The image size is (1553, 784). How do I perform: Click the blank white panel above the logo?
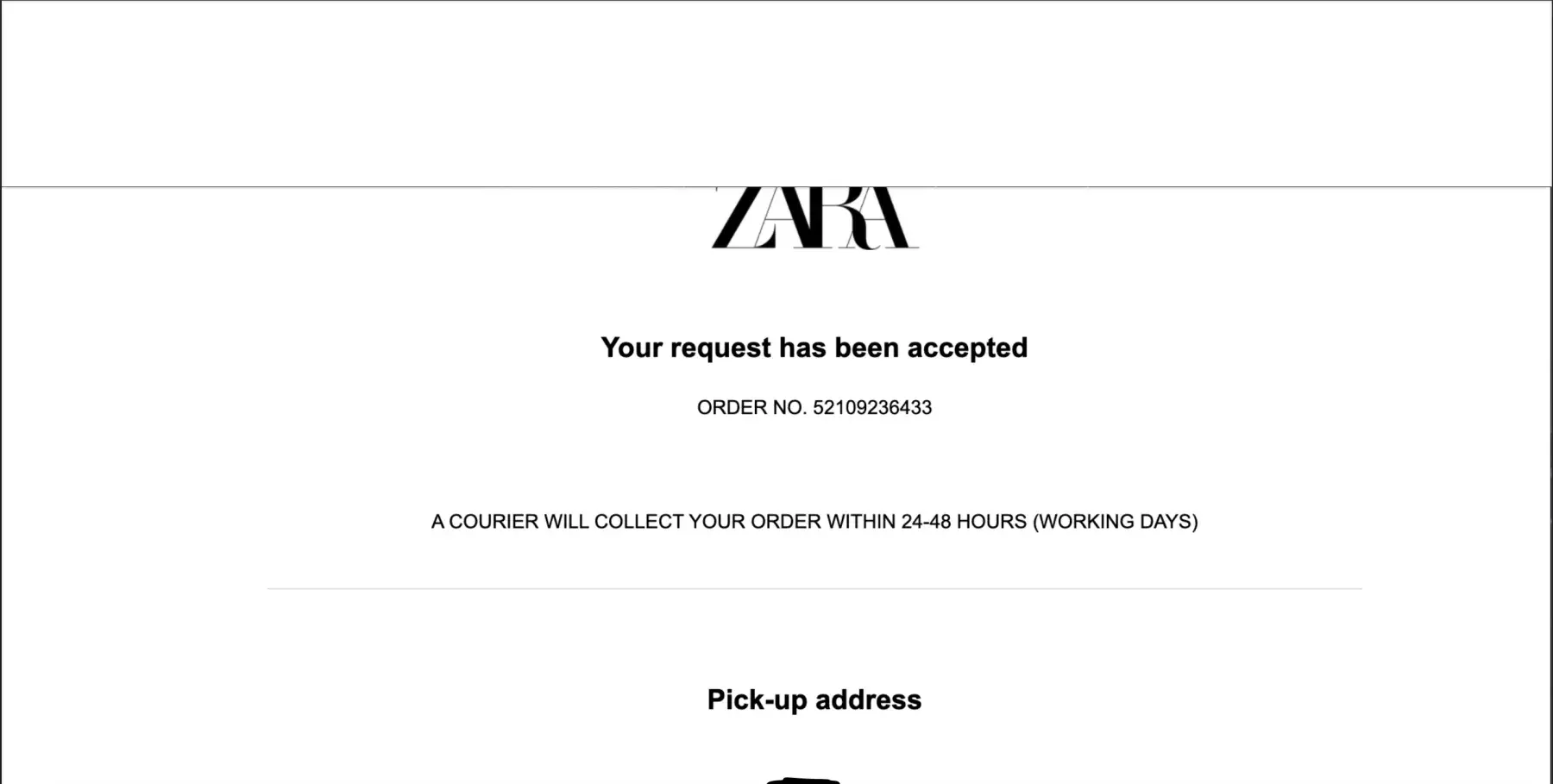(x=776, y=93)
